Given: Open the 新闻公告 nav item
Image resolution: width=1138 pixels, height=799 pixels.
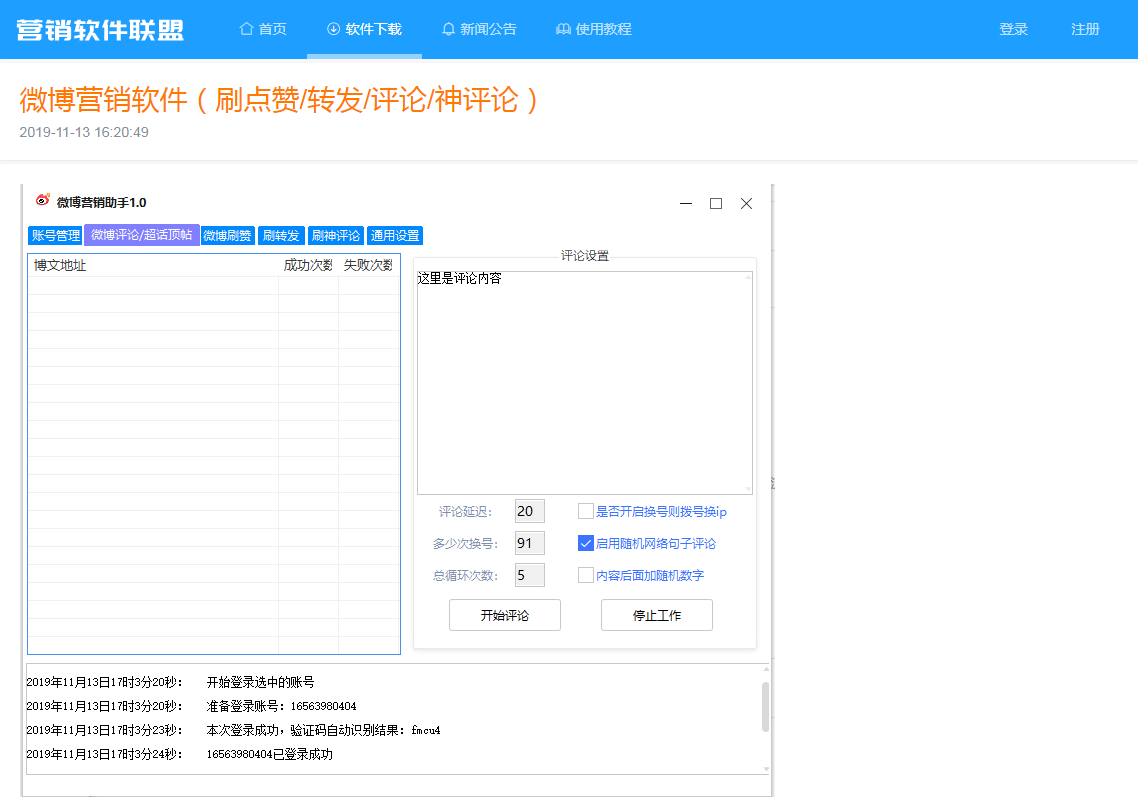Looking at the screenshot, I should click(x=479, y=29).
